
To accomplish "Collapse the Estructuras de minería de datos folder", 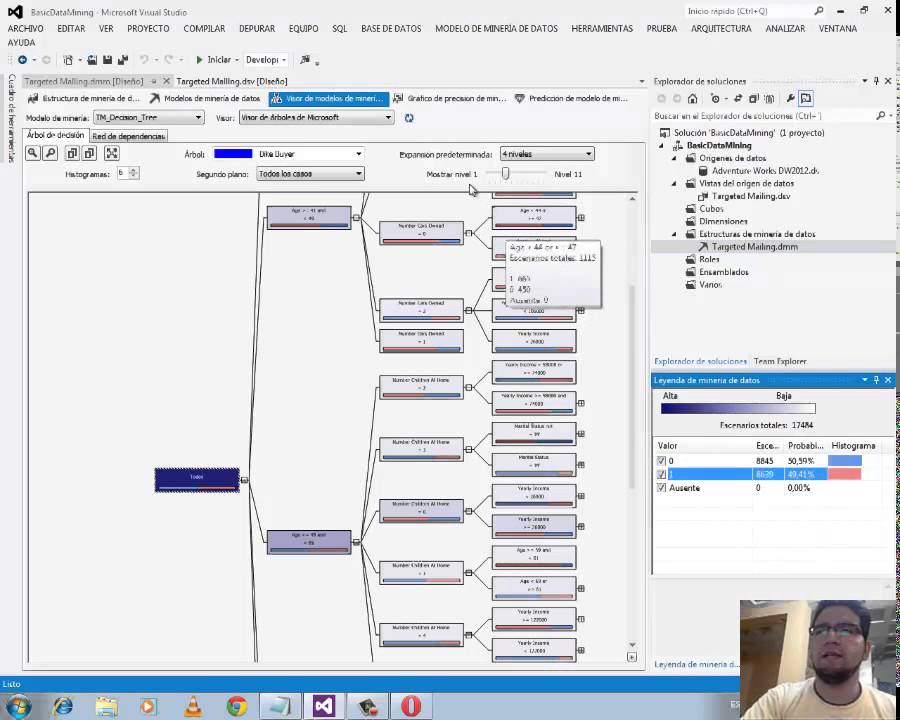I will coord(674,234).
